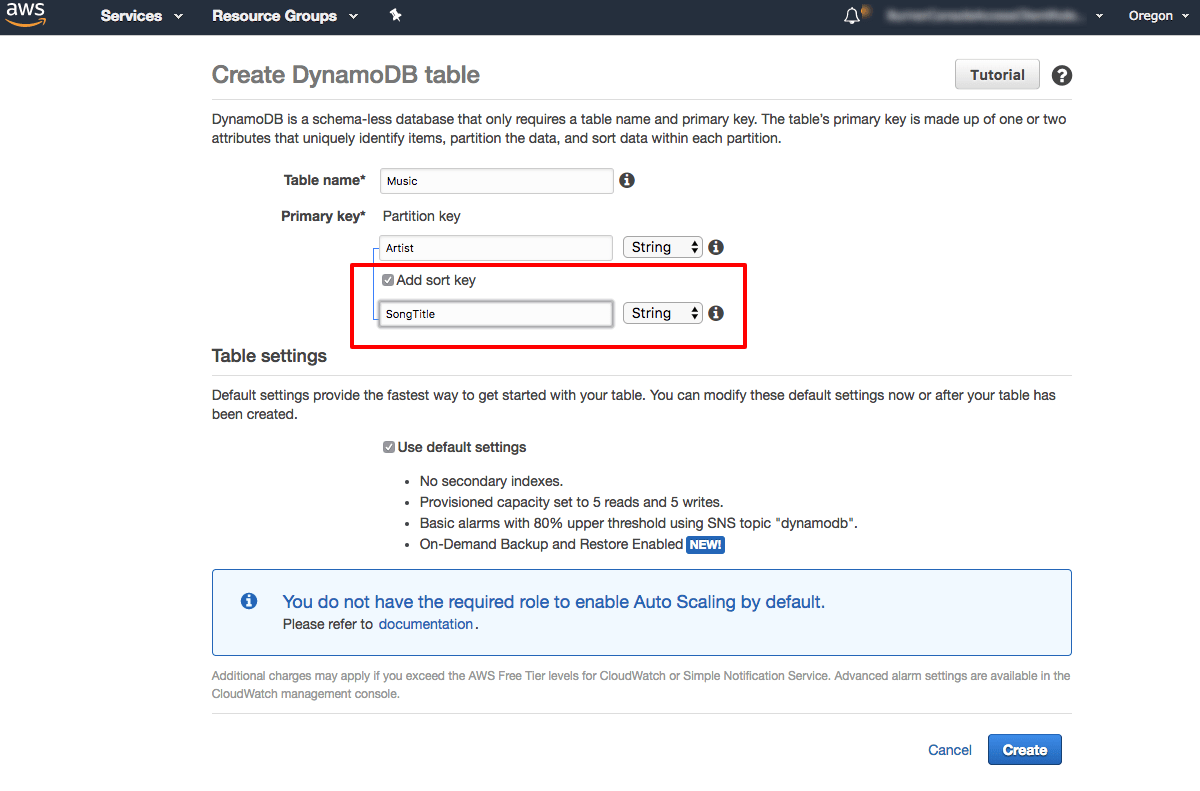Viewport: 1200px width, 791px height.
Task: Click the text 'No secondary indexes.'
Action: pyautogui.click(x=491, y=481)
